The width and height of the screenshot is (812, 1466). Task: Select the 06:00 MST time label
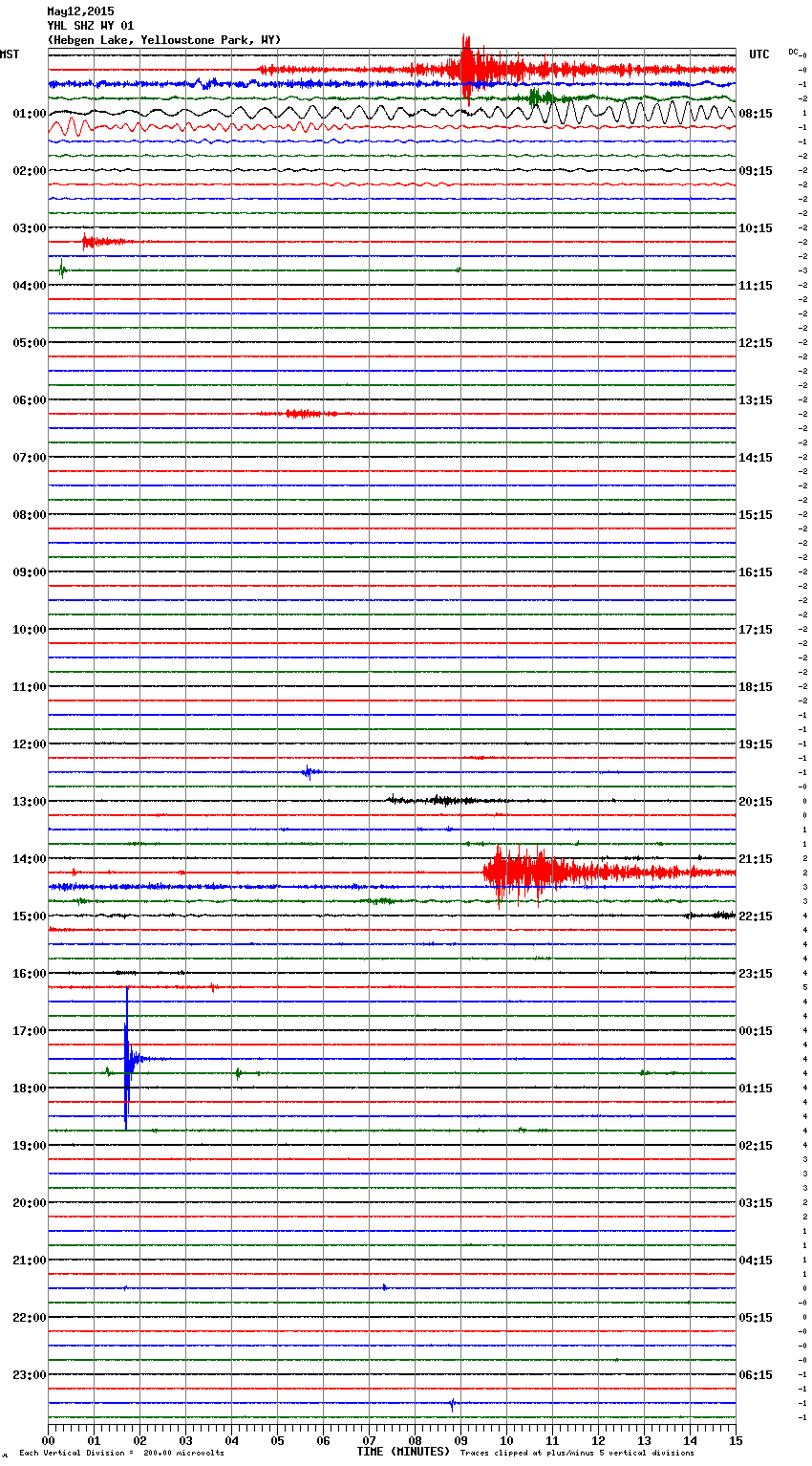[x=30, y=400]
